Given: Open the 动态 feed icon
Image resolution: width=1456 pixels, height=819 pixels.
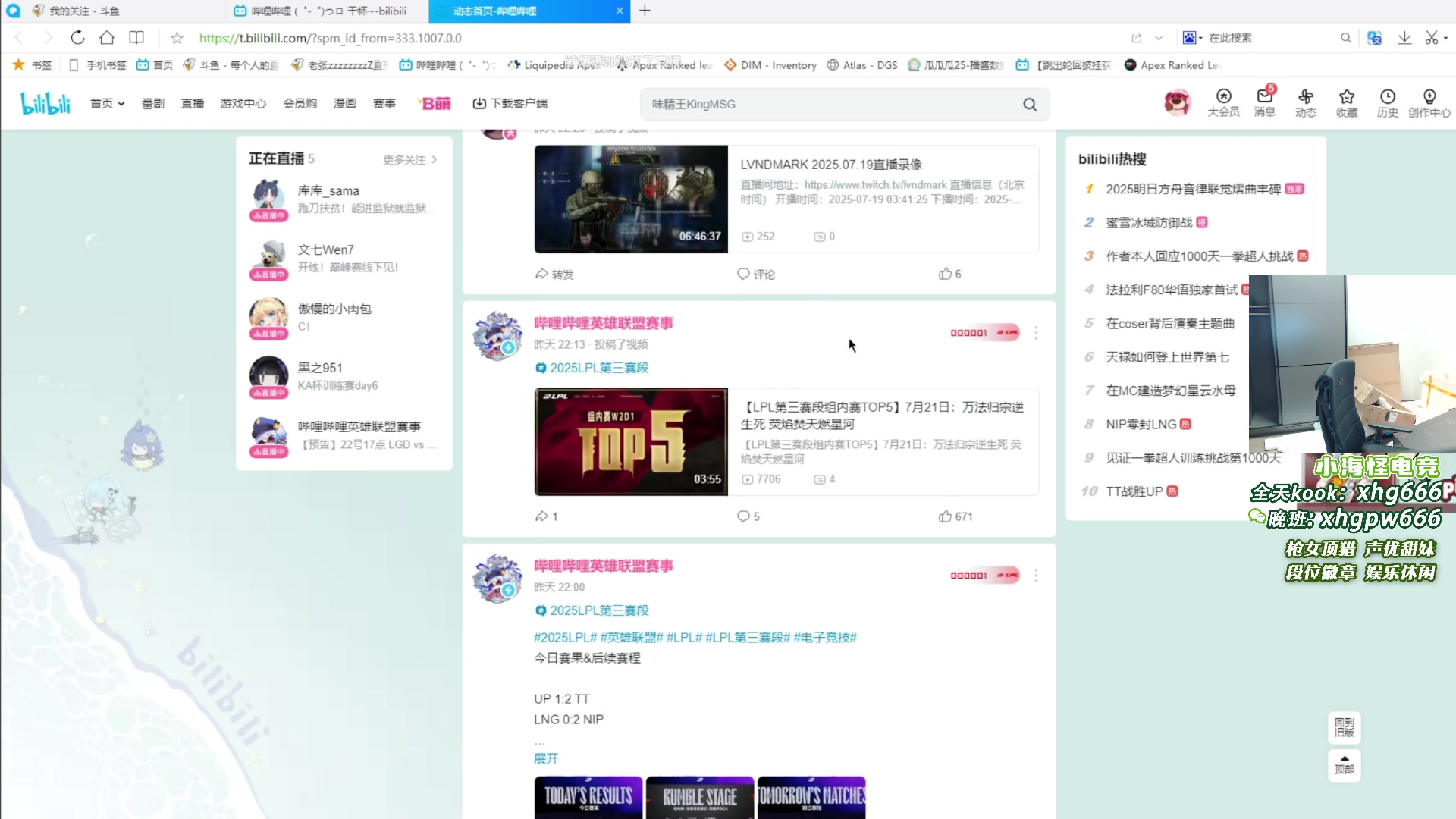Looking at the screenshot, I should point(1305,102).
